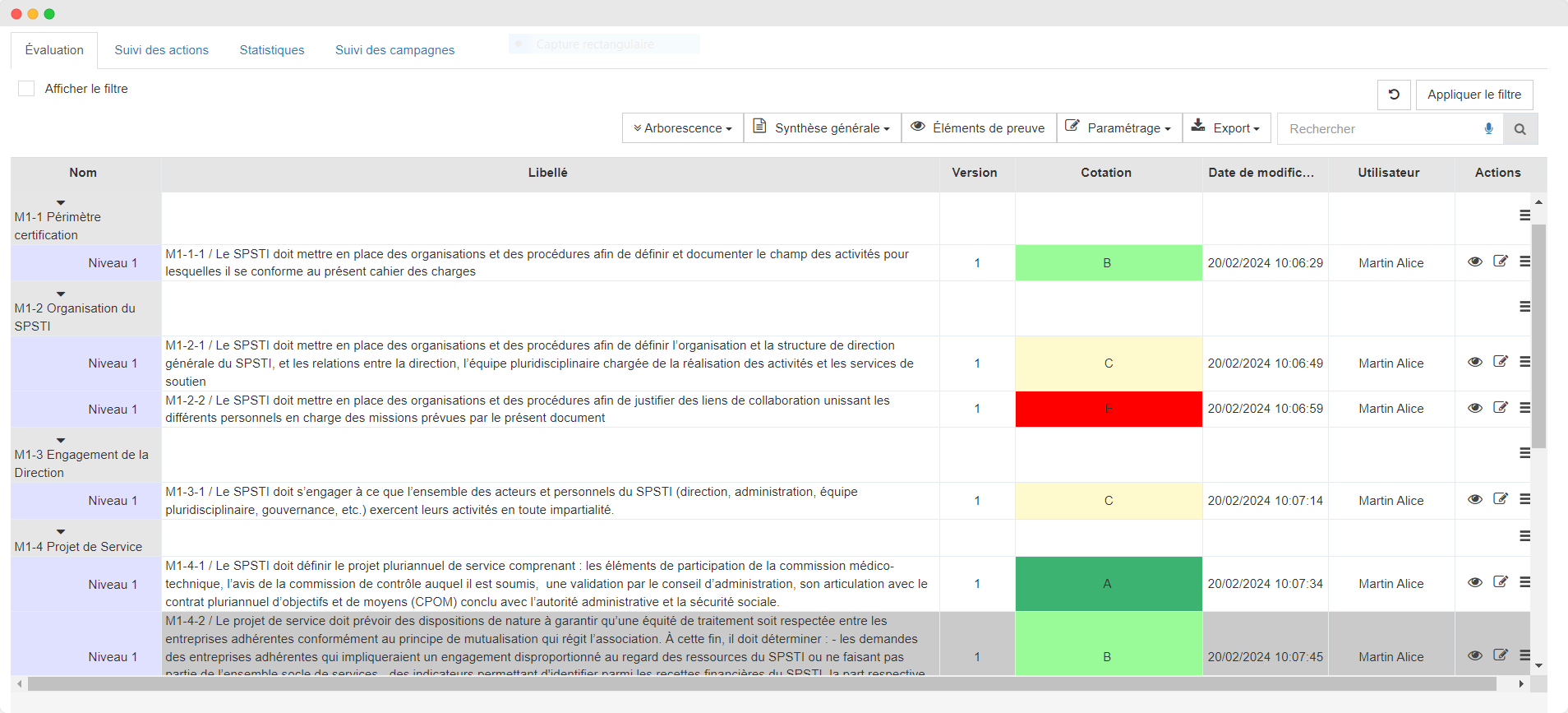The image size is (1568, 713).
Task: View details eye icon for M1-2-2 row
Action: [1475, 408]
